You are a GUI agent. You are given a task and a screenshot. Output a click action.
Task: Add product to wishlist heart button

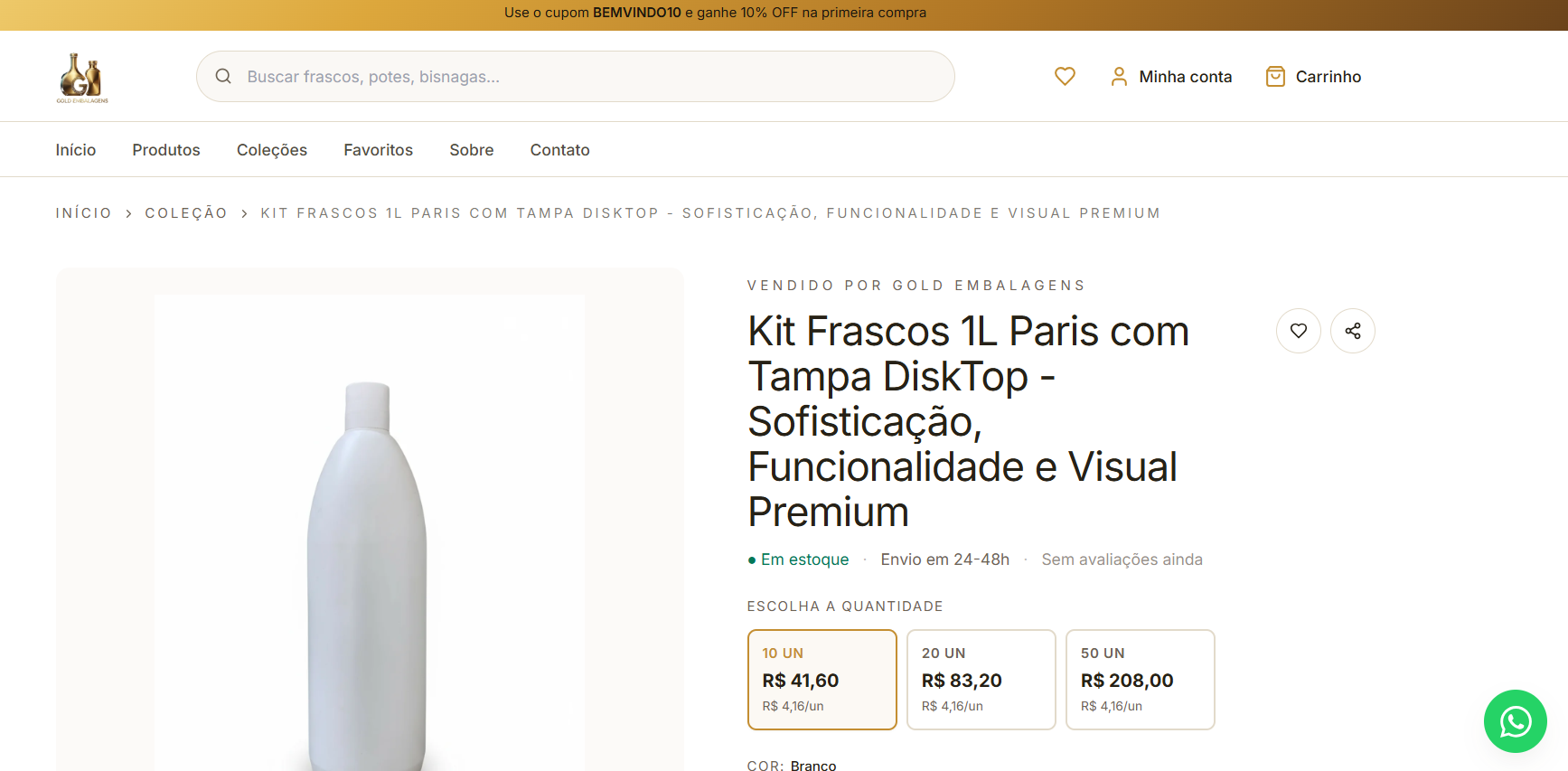pyautogui.click(x=1299, y=331)
